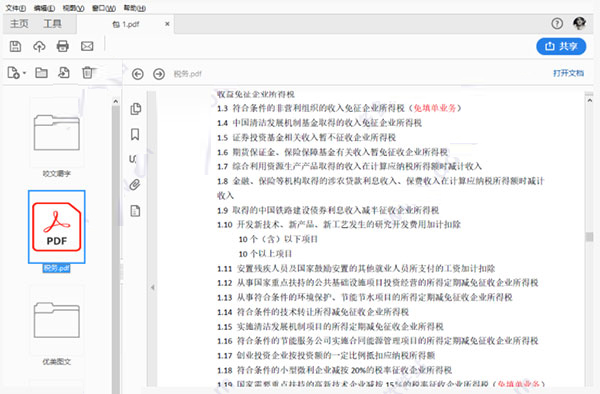Click line 1.11 安置残疾人员 text
This screenshot has width=600, height=394.
pyautogui.click(x=356, y=268)
